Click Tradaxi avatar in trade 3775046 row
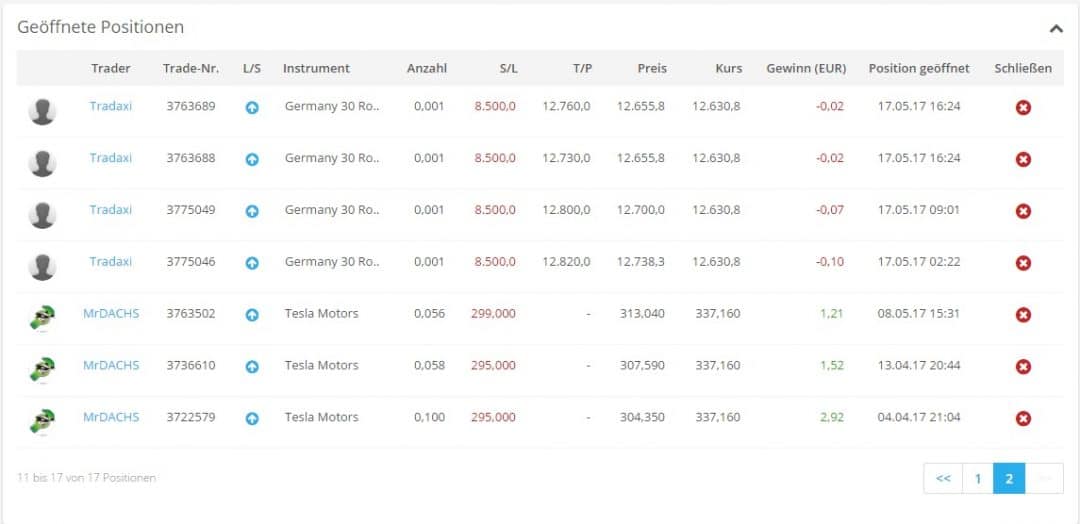Viewport: 1080px width, 524px height. tap(42, 266)
